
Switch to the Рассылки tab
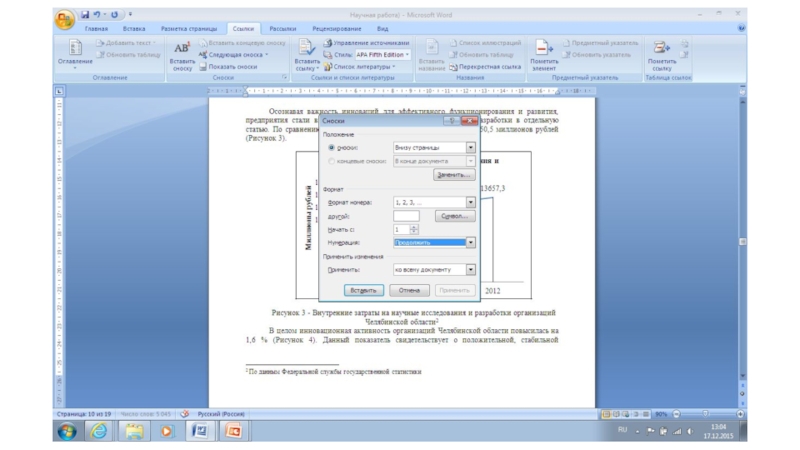click(x=283, y=29)
